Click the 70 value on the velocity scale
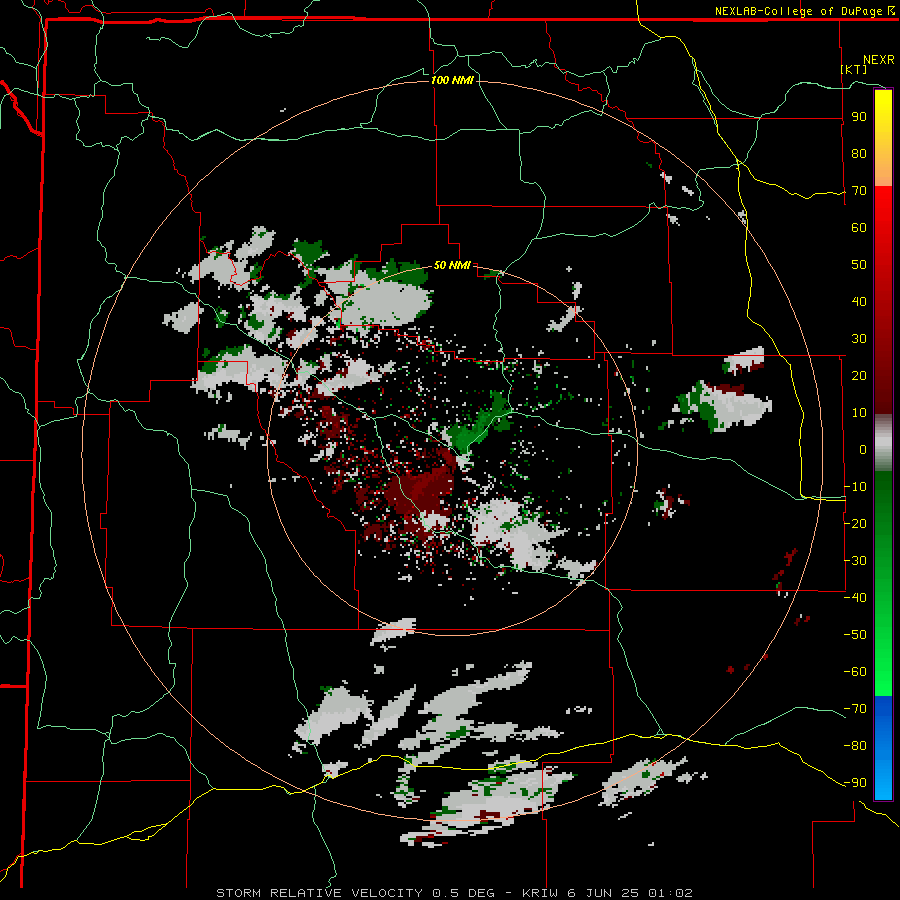The image size is (900, 900). (859, 191)
